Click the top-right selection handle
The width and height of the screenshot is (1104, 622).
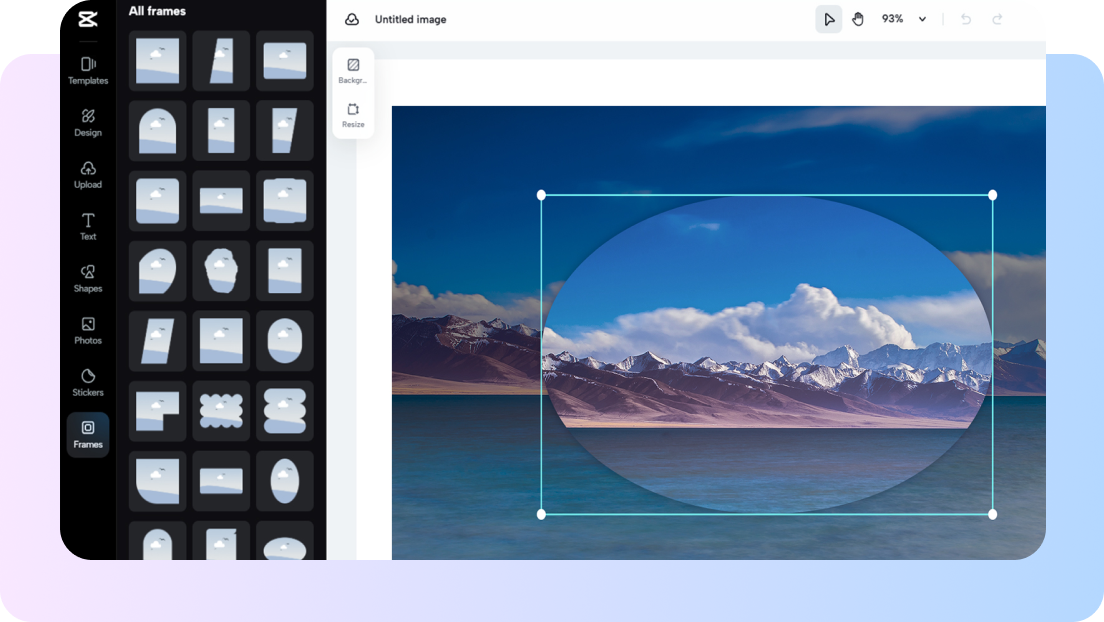[993, 195]
